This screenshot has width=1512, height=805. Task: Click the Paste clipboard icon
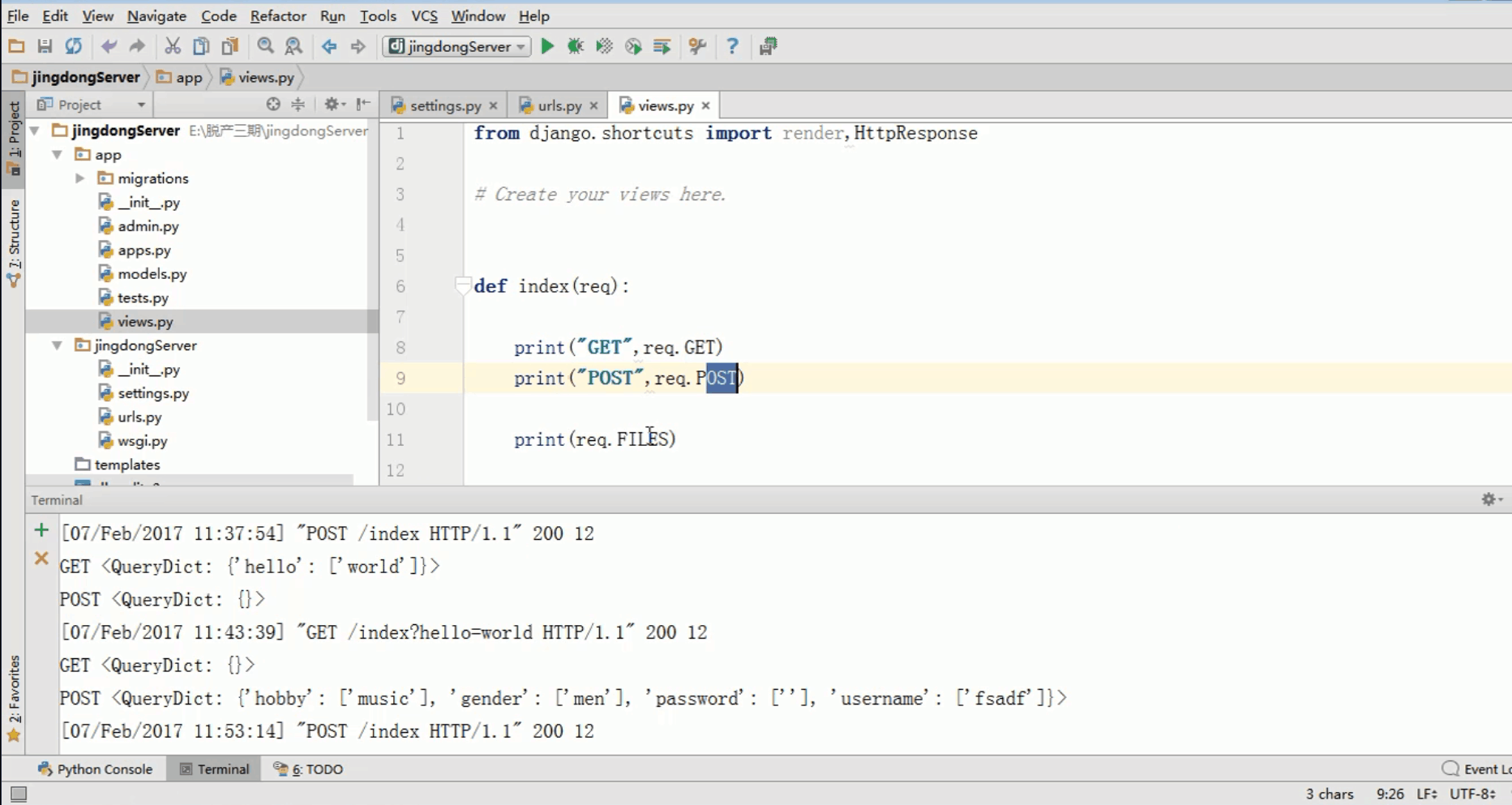(x=230, y=46)
